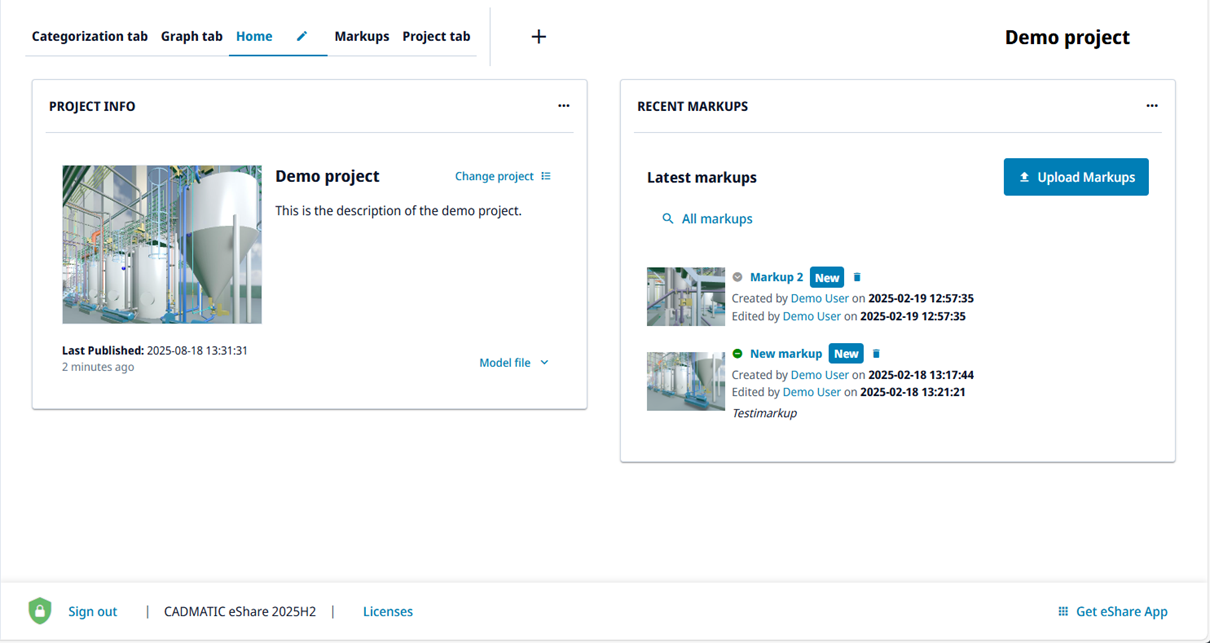Click Get eShare App link
Screen dimensions: 1210x643
point(1122,612)
